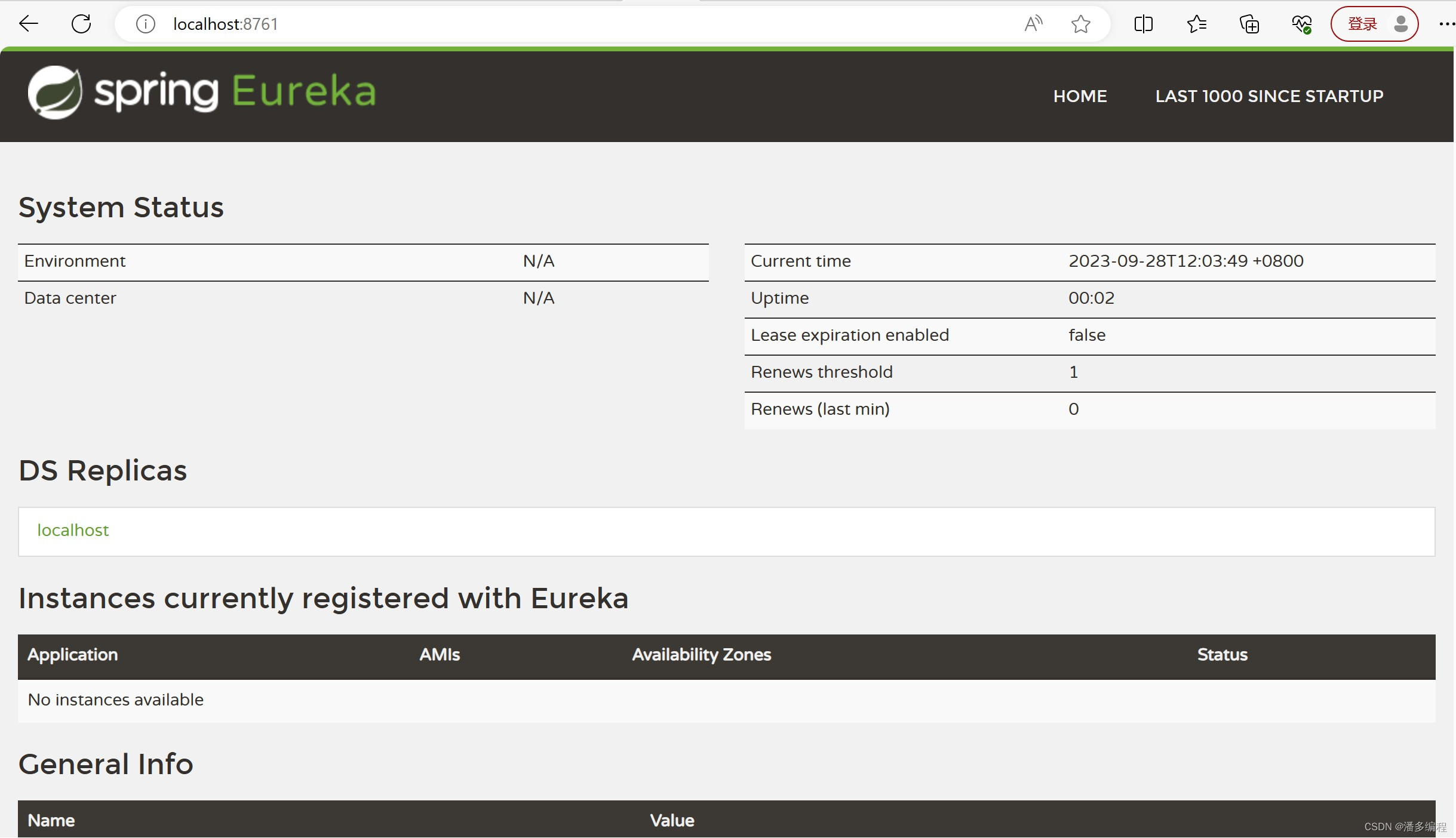Click the Value column header in General Info
This screenshot has height=838, width=1456.
click(672, 821)
